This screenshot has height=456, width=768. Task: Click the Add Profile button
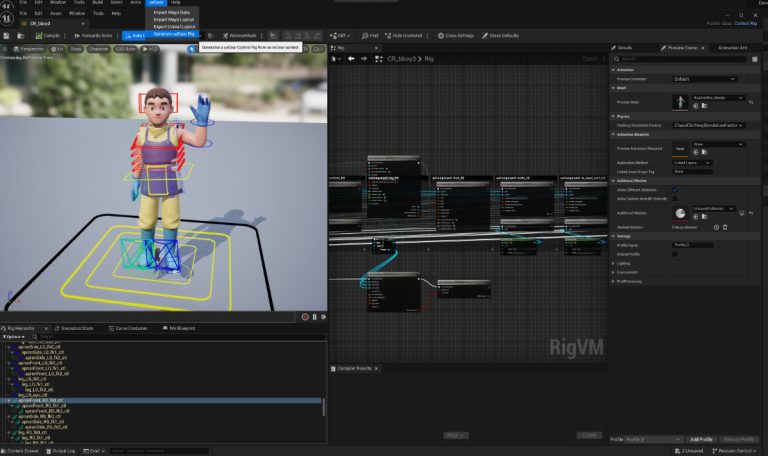700,440
